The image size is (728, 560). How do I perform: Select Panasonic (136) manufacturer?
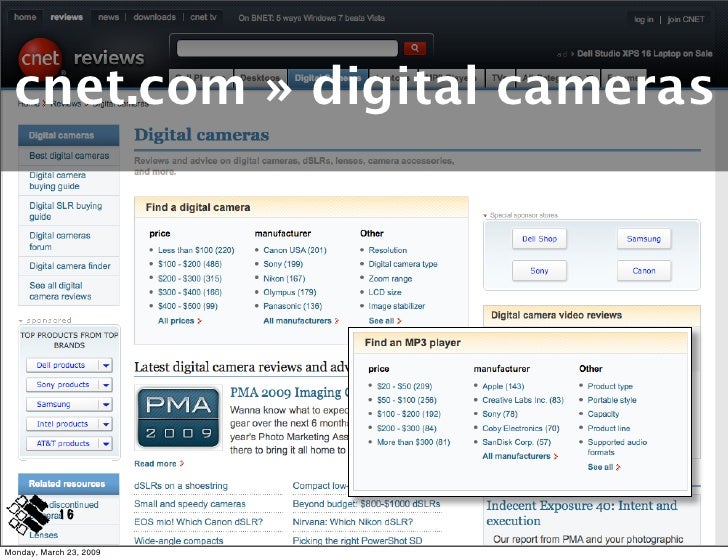[x=292, y=306]
